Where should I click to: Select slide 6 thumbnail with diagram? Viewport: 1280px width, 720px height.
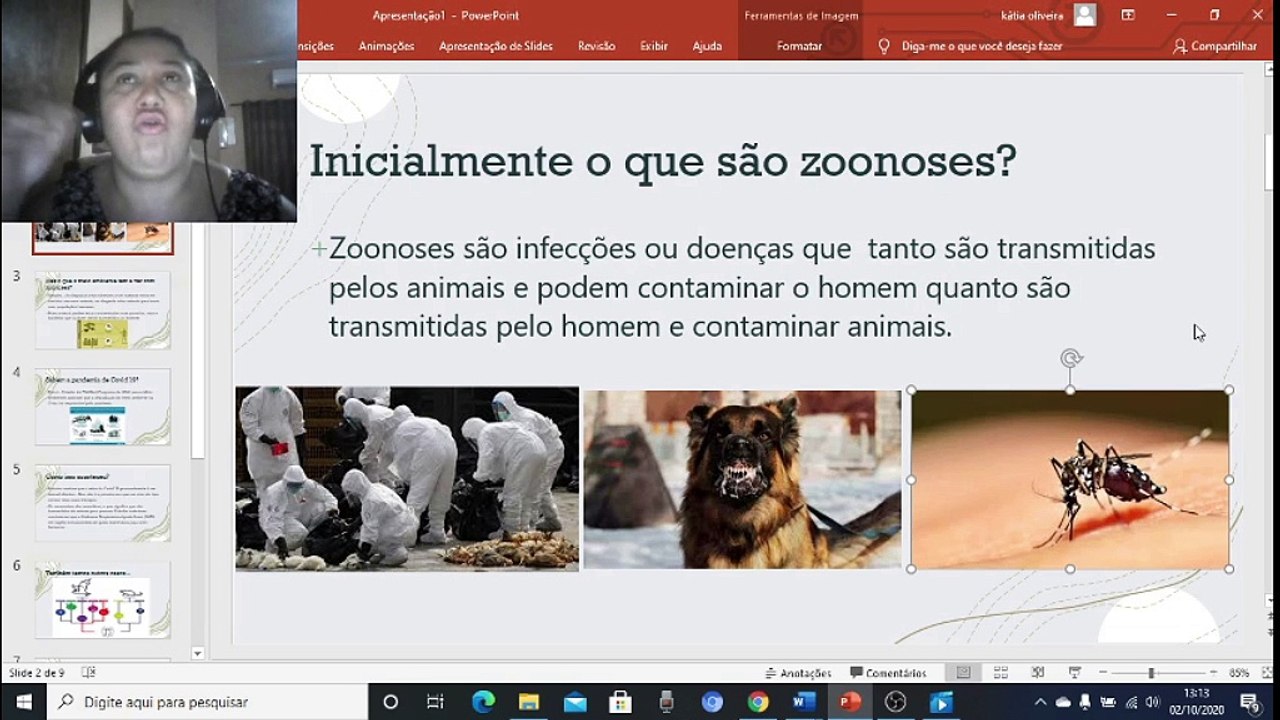pos(102,599)
